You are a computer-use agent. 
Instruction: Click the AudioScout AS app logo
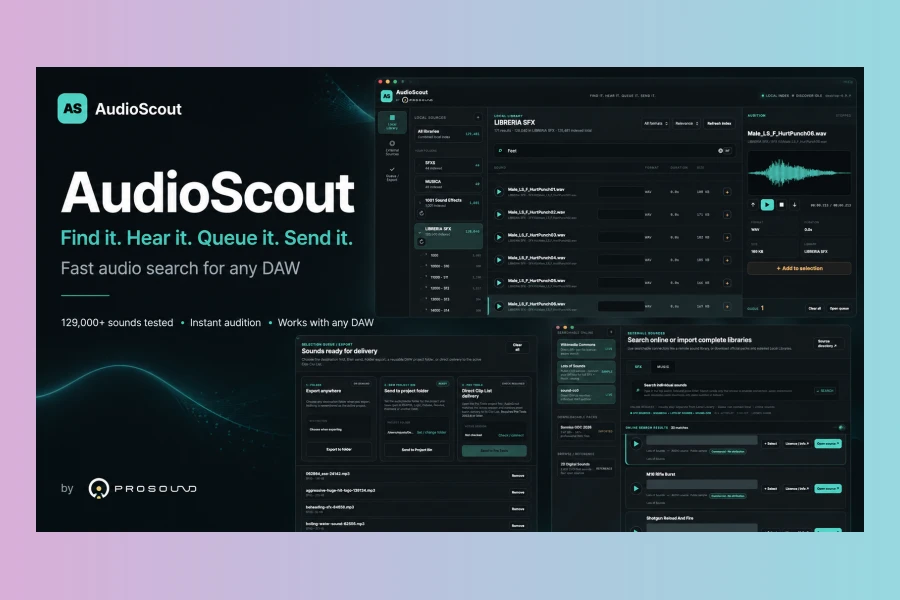(x=386, y=96)
